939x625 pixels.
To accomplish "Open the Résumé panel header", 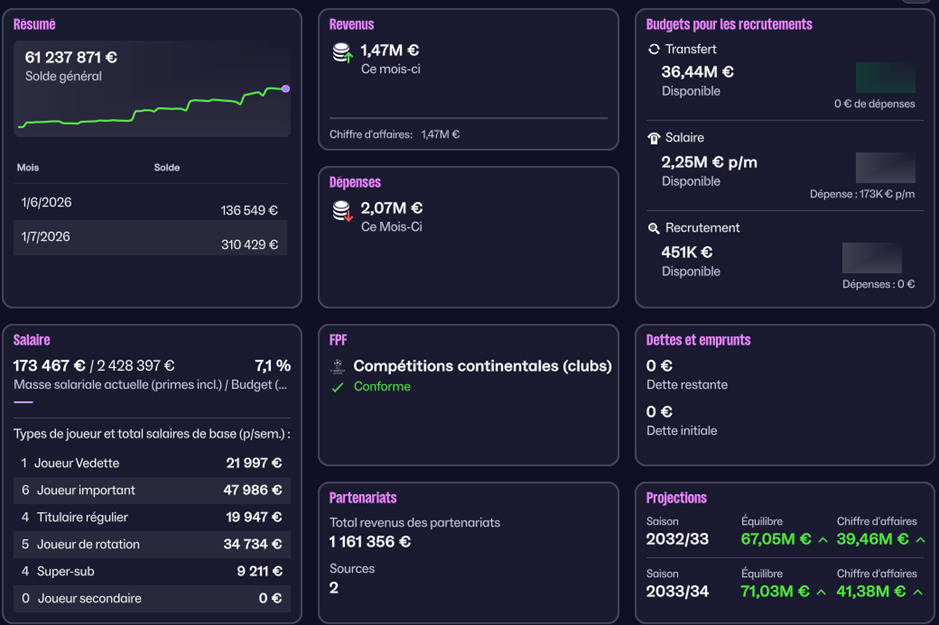I will (x=34, y=24).
